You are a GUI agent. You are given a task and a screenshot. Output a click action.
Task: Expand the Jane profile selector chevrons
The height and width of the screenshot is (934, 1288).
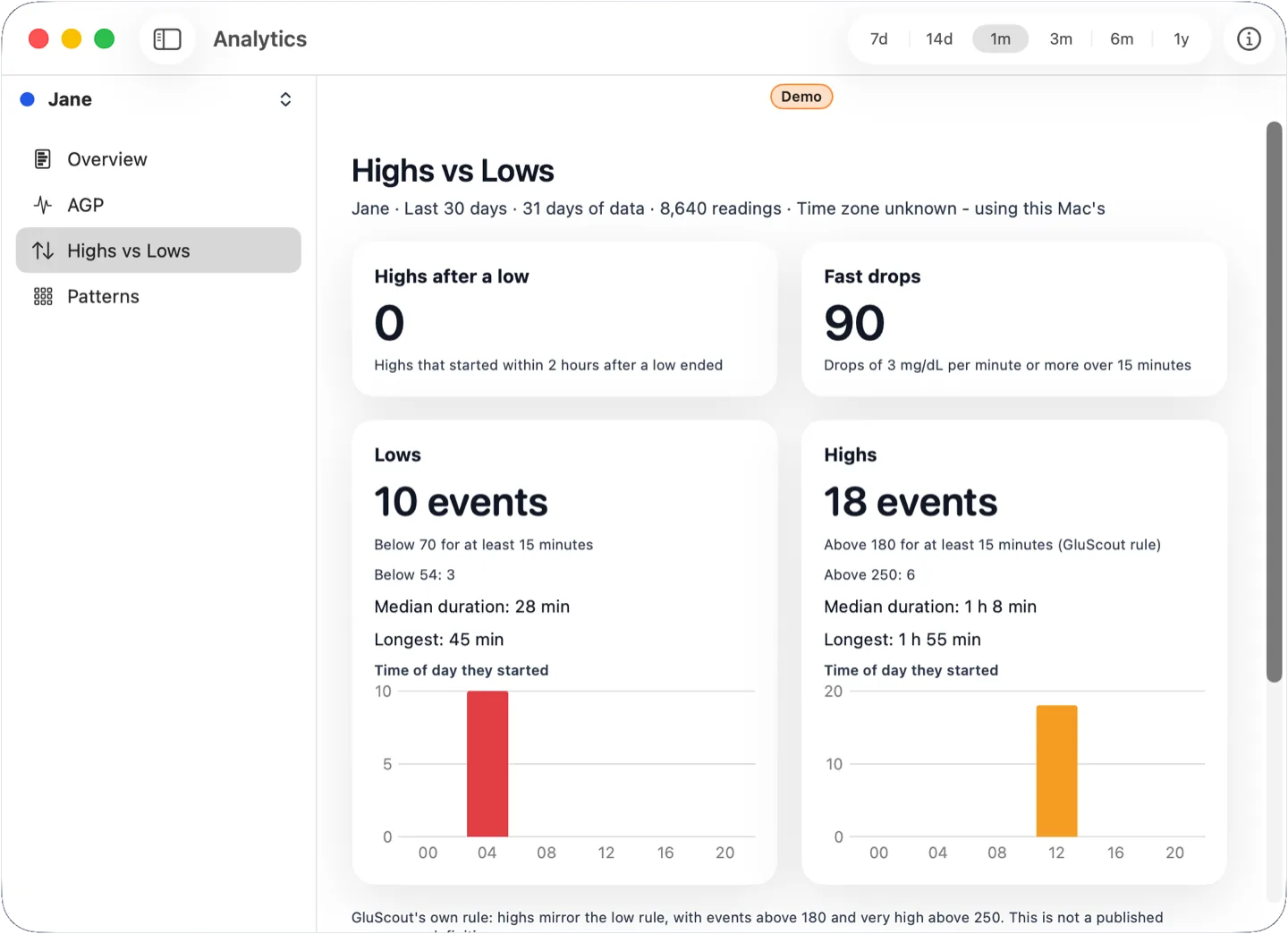point(285,99)
